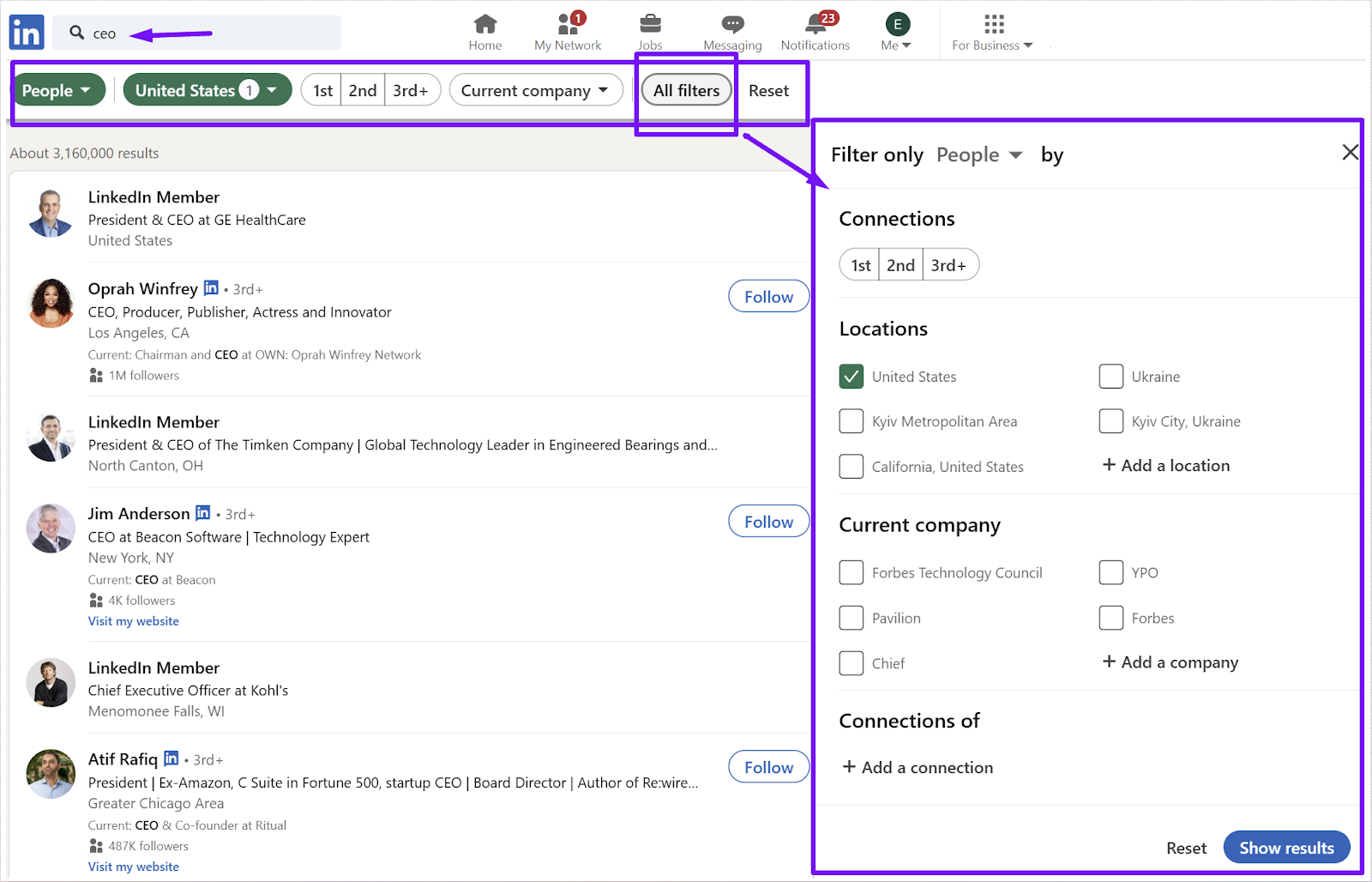Viewport: 1372px width, 882px height.
Task: Follow Oprah Winfrey
Action: tap(768, 297)
